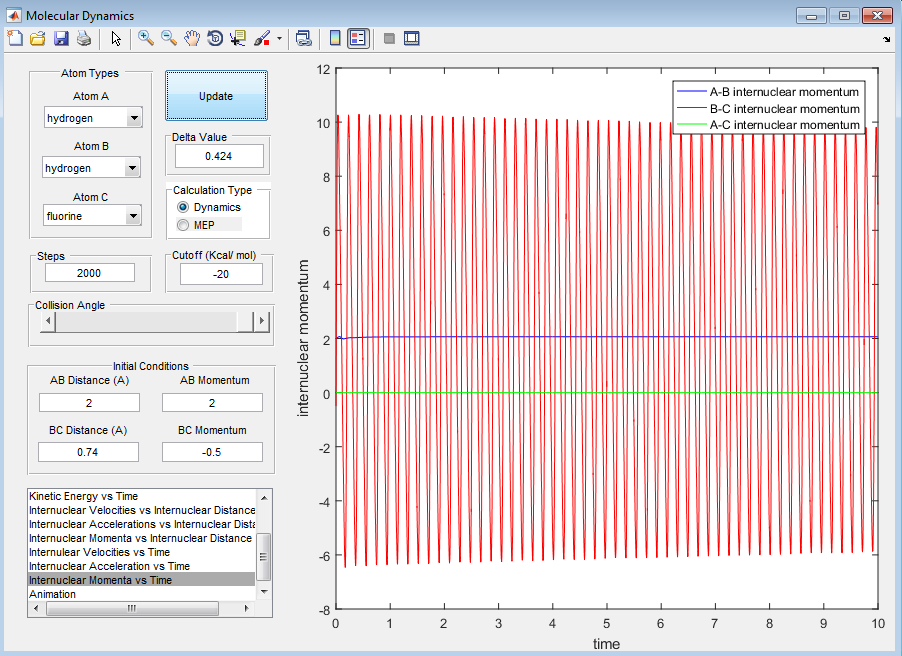The width and height of the screenshot is (902, 656).
Task: Click the Print Figure icon
Action: [x=84, y=39]
